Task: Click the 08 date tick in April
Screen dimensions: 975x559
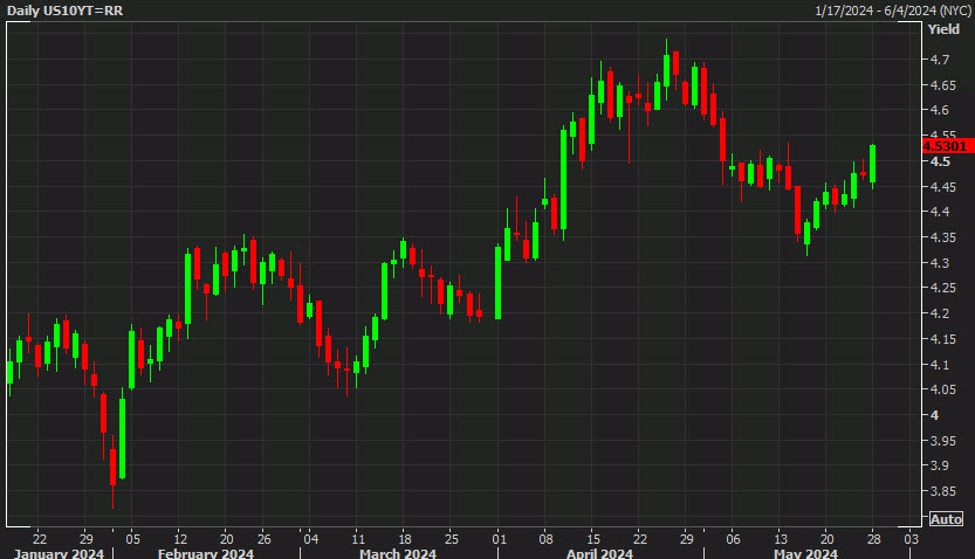Action: [545, 539]
